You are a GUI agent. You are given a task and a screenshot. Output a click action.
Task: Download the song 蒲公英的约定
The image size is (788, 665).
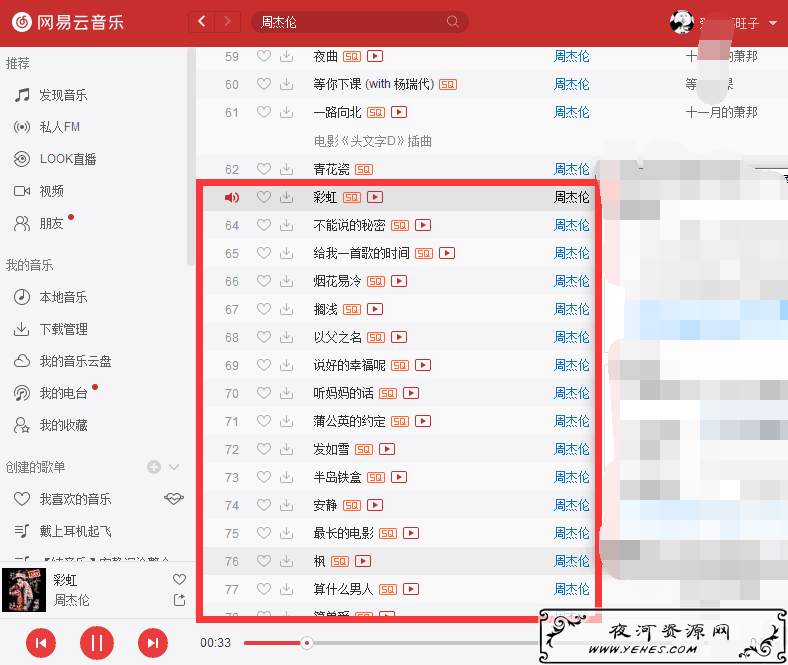tap(286, 421)
